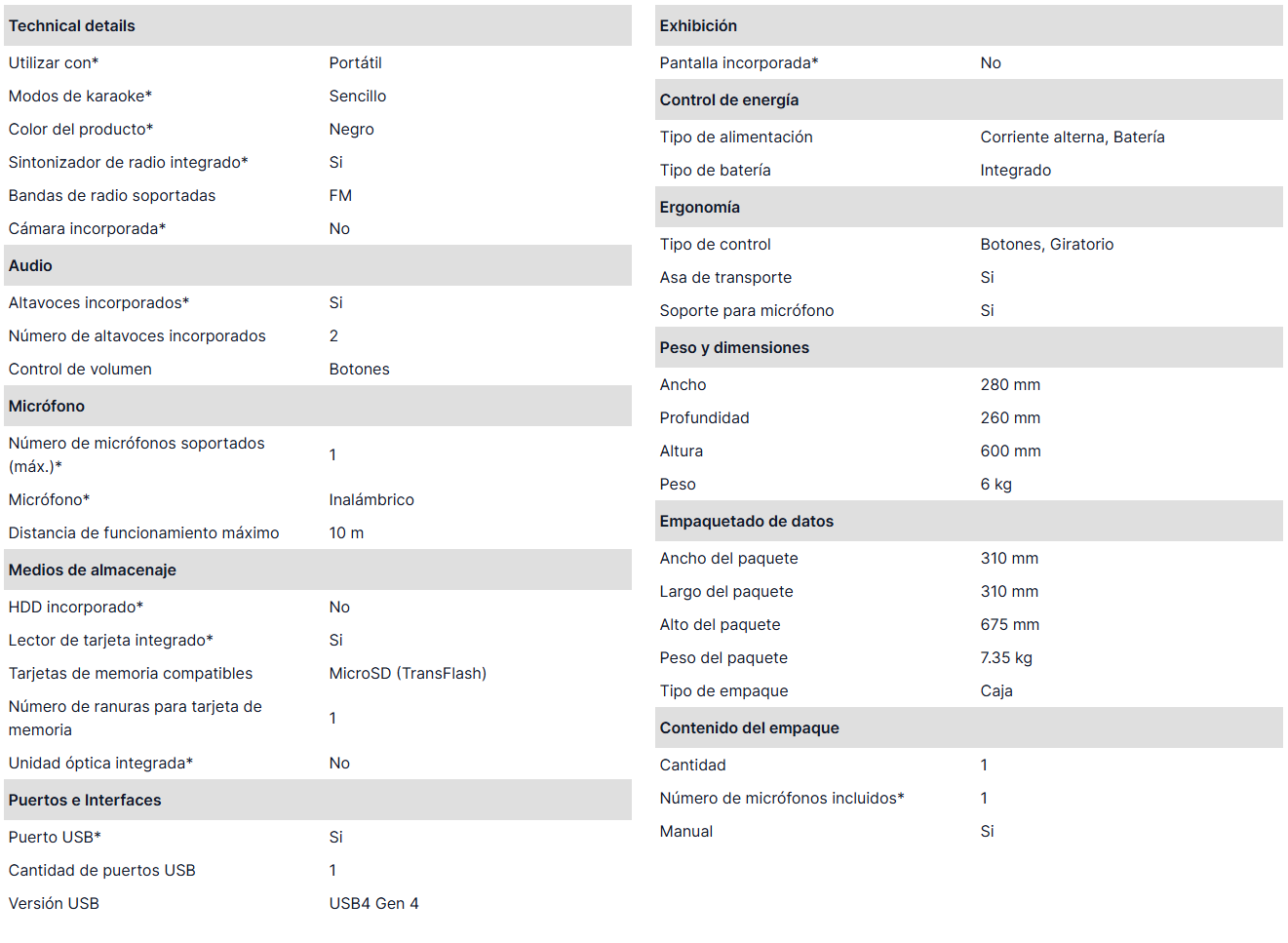The image size is (1288, 943).
Task: Select the Audio section header
Action: (31, 266)
